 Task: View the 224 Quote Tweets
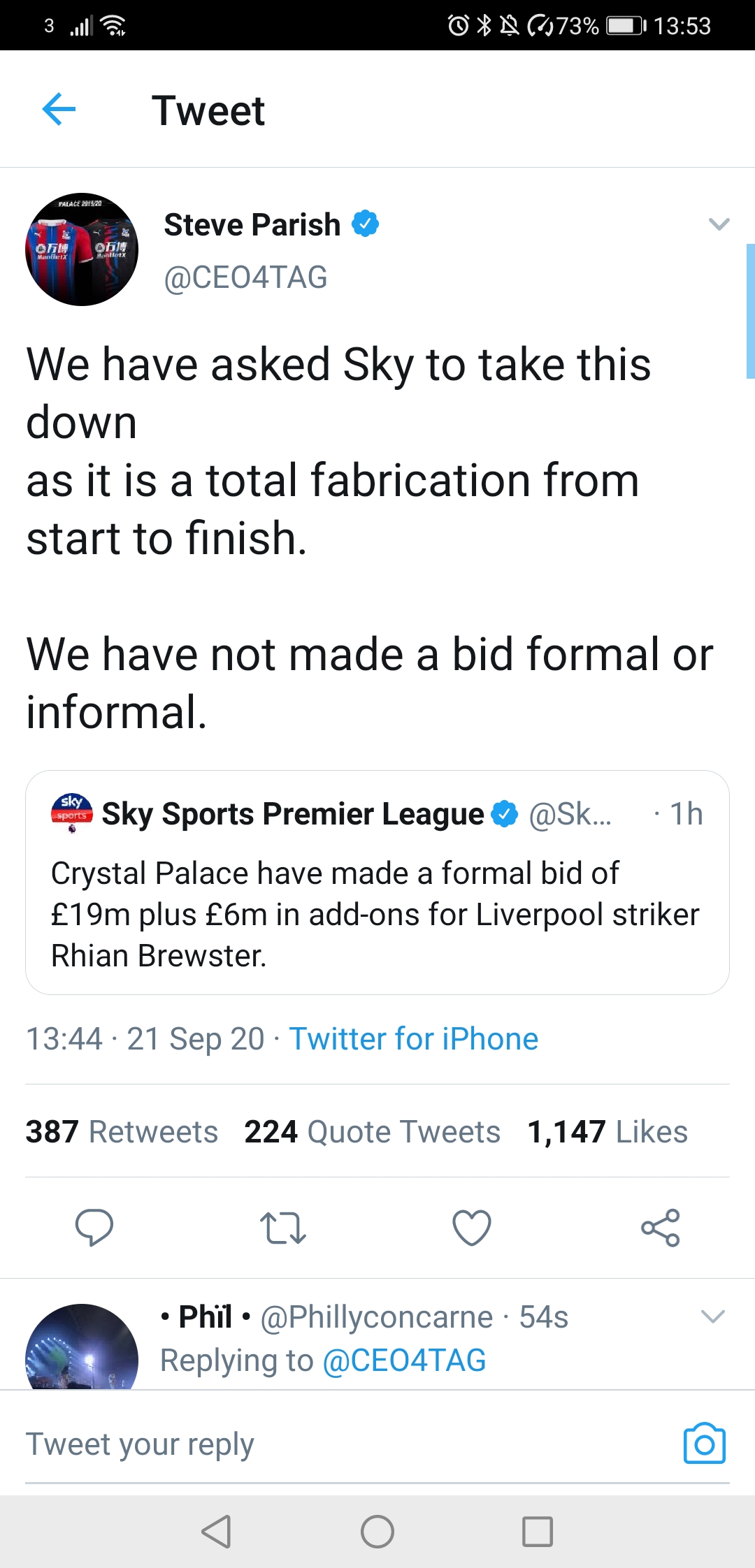click(372, 1132)
